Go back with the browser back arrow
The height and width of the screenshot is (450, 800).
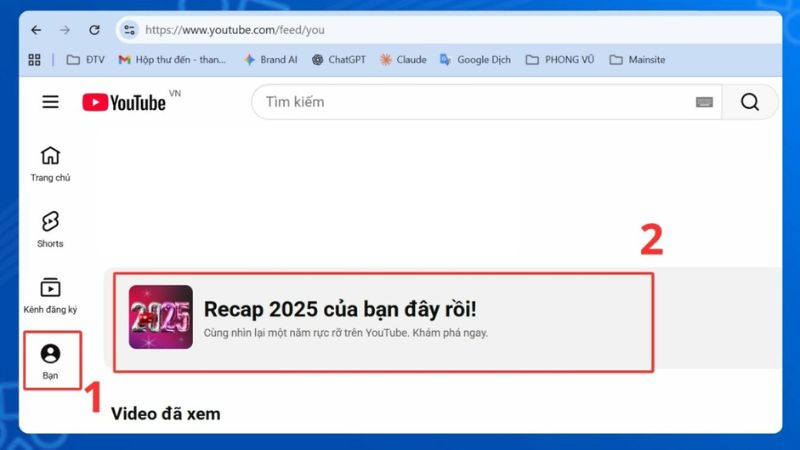pyautogui.click(x=36, y=30)
